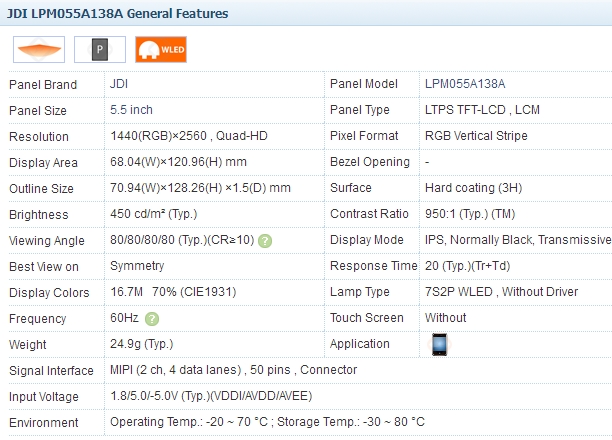Click the 'Surface' label
This screenshot has width=612, height=440.
[351, 188]
